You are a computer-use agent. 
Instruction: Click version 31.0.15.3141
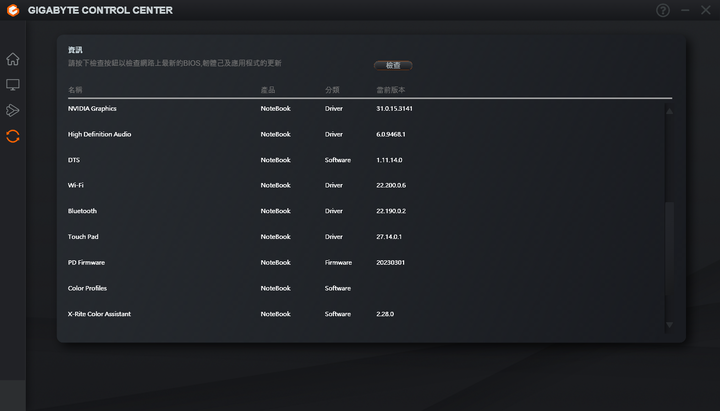click(394, 108)
